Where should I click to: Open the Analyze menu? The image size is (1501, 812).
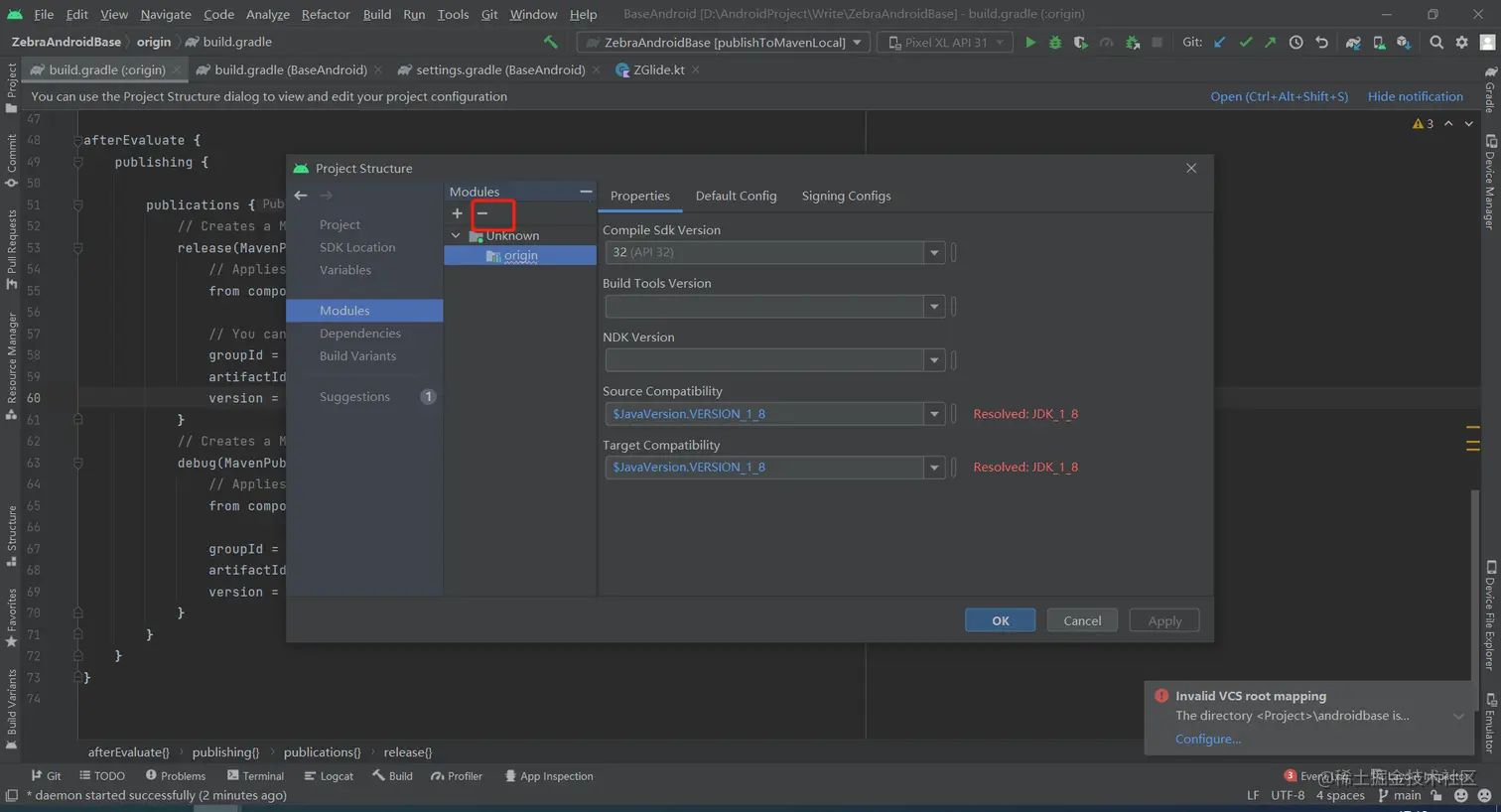click(268, 14)
